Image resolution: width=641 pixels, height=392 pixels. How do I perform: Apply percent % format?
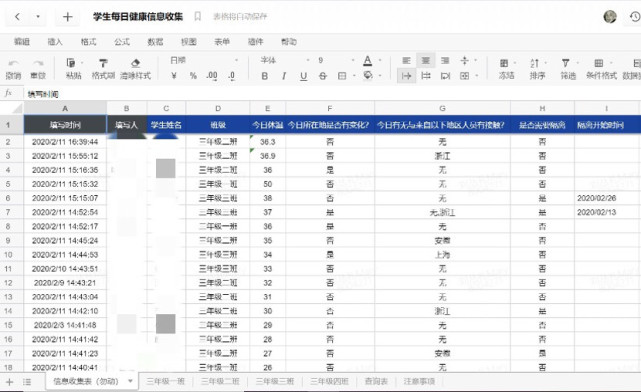point(193,76)
